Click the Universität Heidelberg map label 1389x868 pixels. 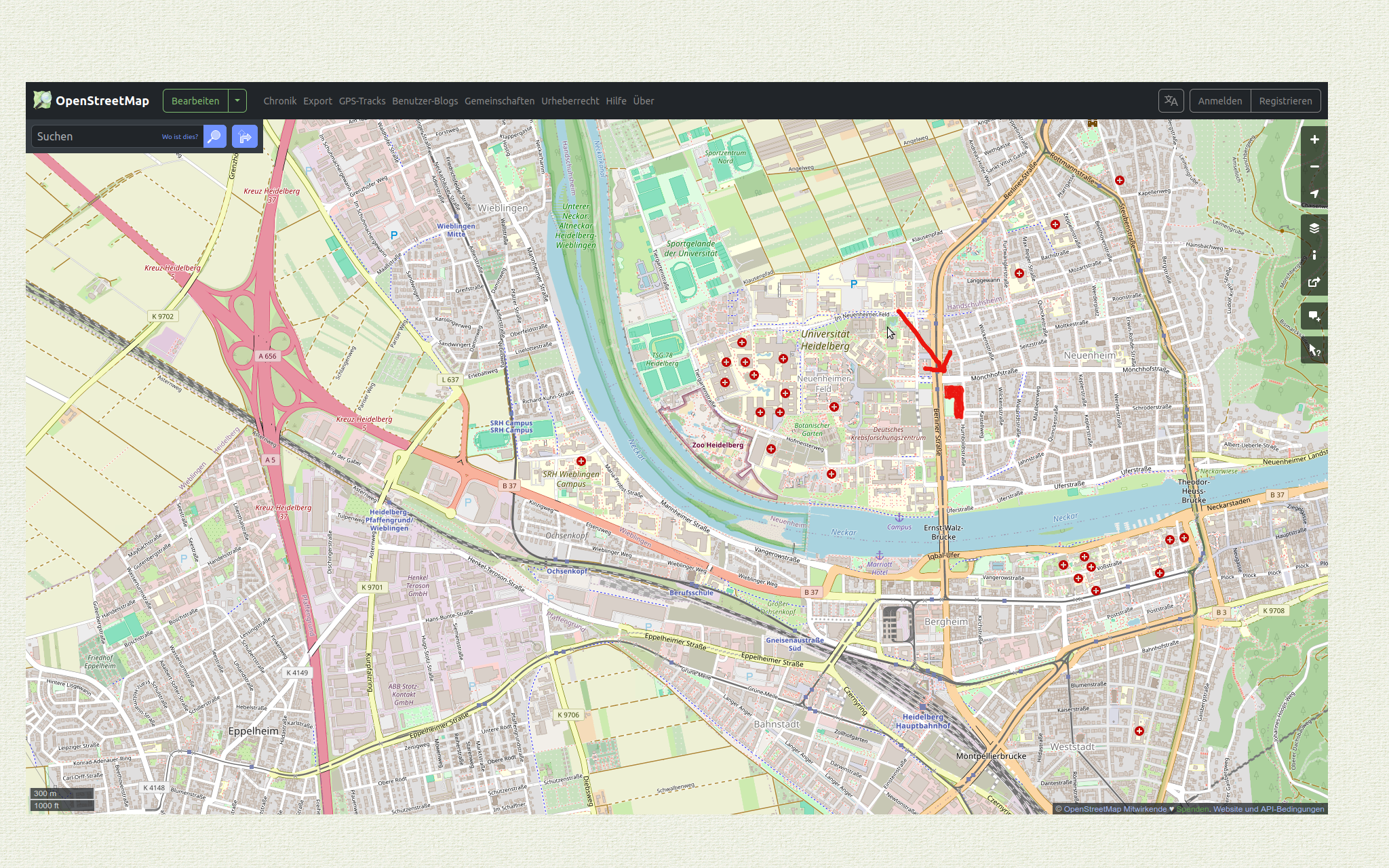825,340
